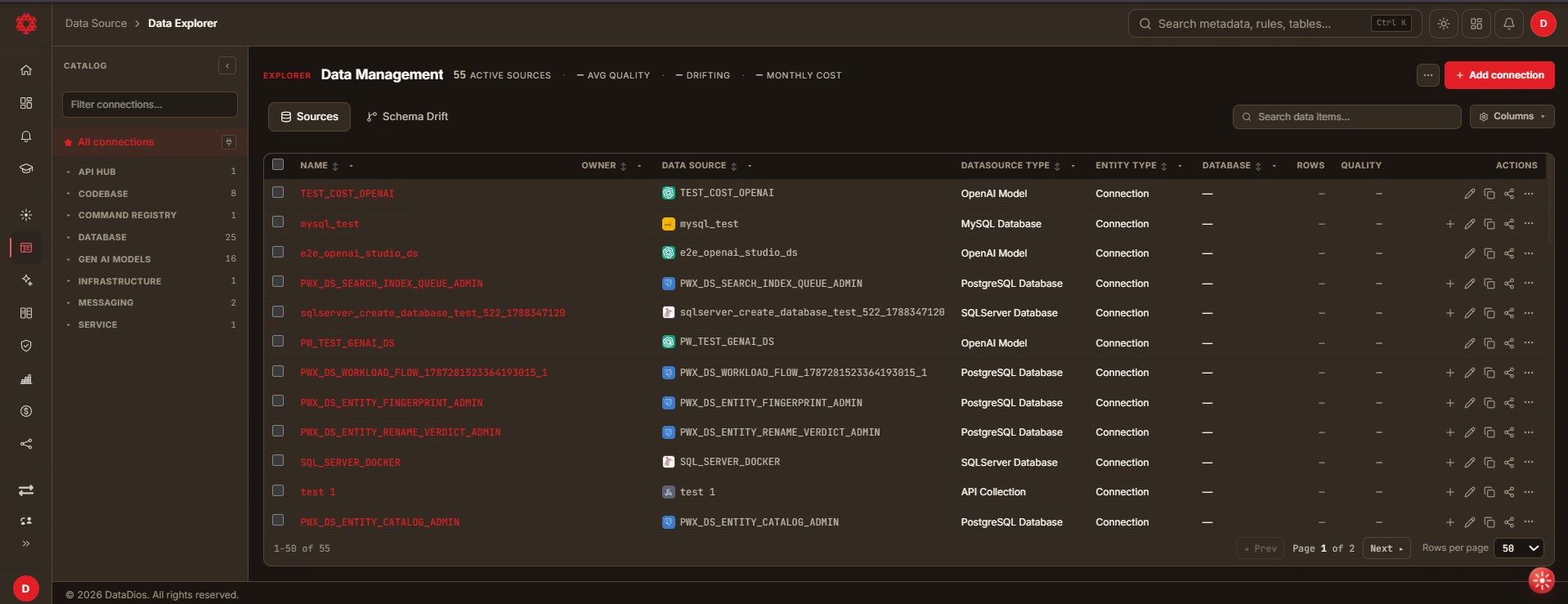Open the shield icon in left sidebar
The height and width of the screenshot is (604, 1568).
click(26, 346)
